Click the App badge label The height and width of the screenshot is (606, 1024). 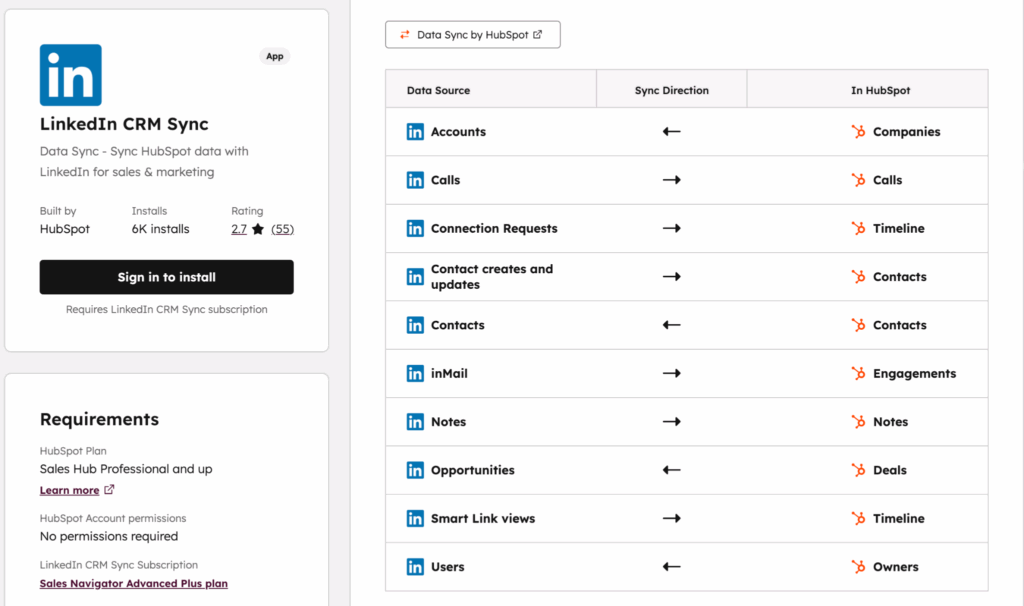pos(274,57)
